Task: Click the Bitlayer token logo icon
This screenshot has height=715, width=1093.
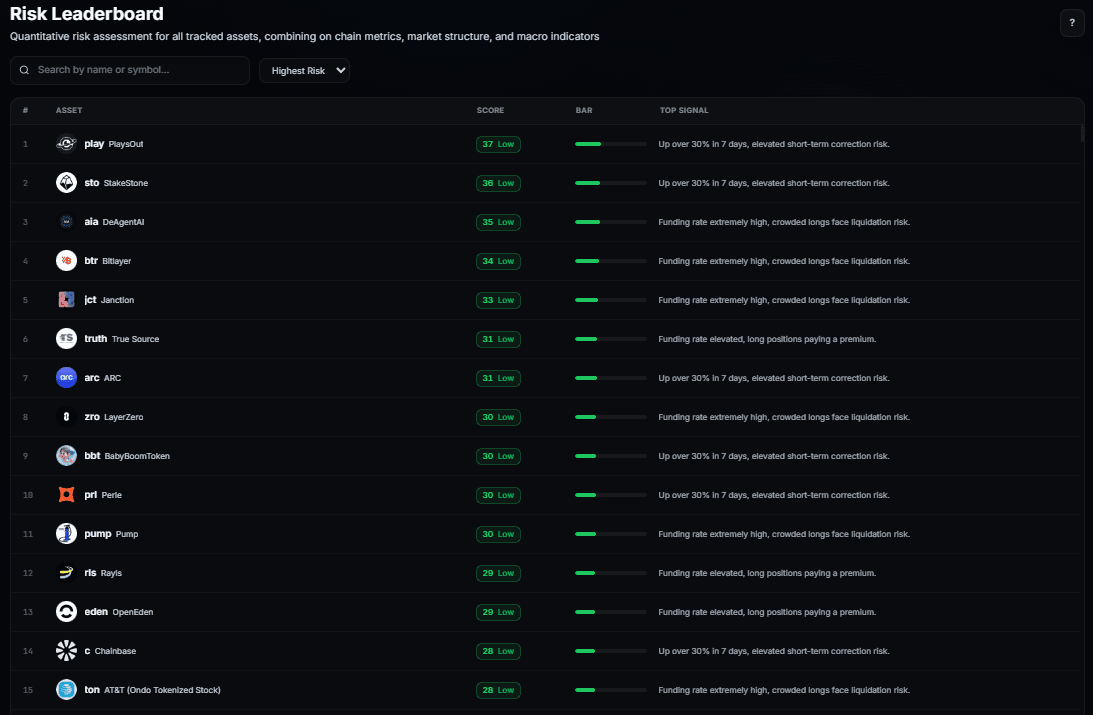Action: 66,261
